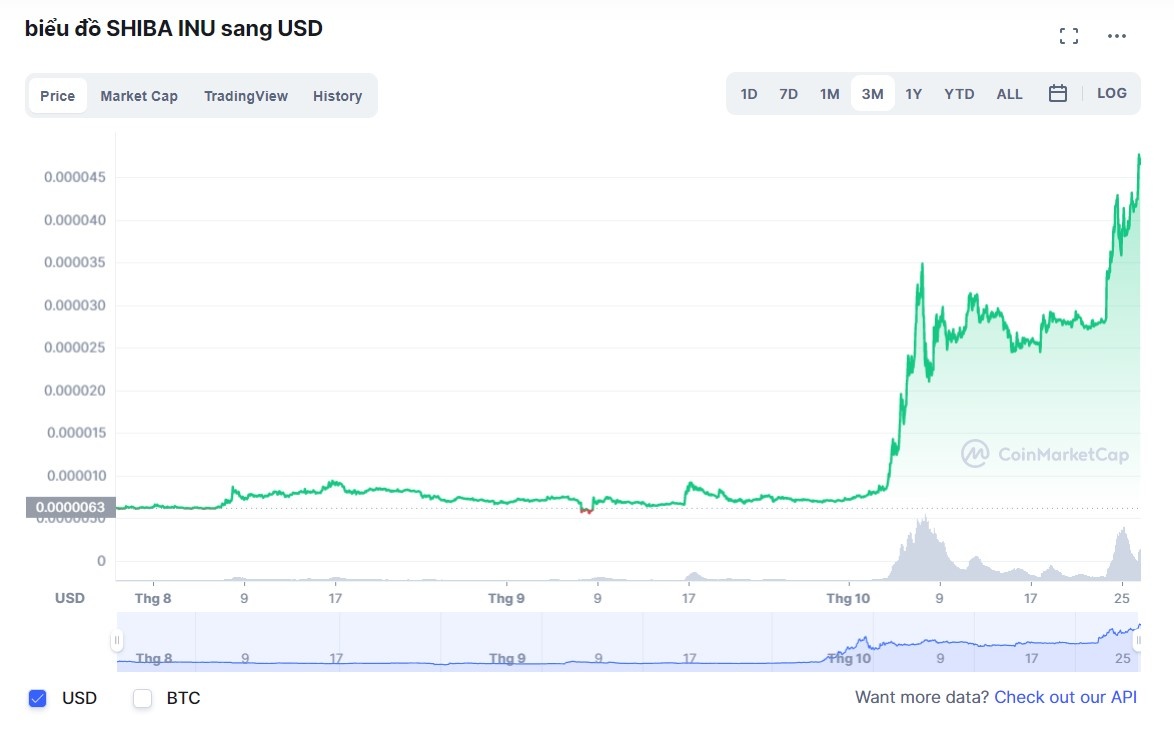Toggle the LOG scale button
The width and height of the screenshot is (1174, 733).
1111,93
